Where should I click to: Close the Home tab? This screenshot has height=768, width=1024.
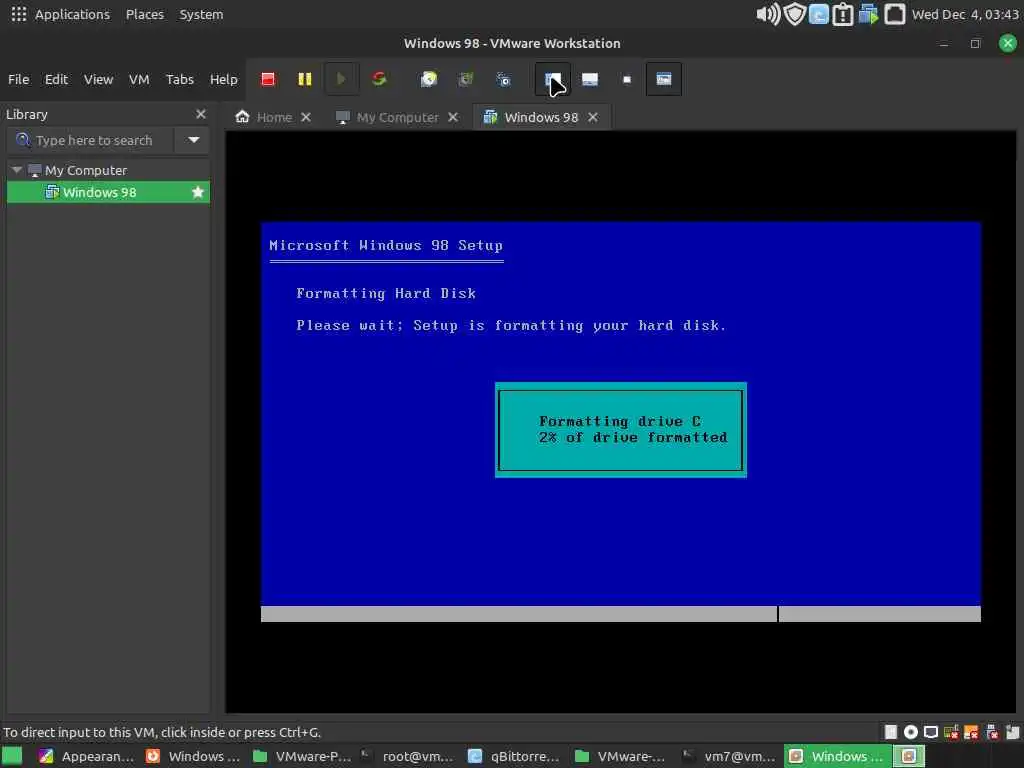tap(306, 117)
